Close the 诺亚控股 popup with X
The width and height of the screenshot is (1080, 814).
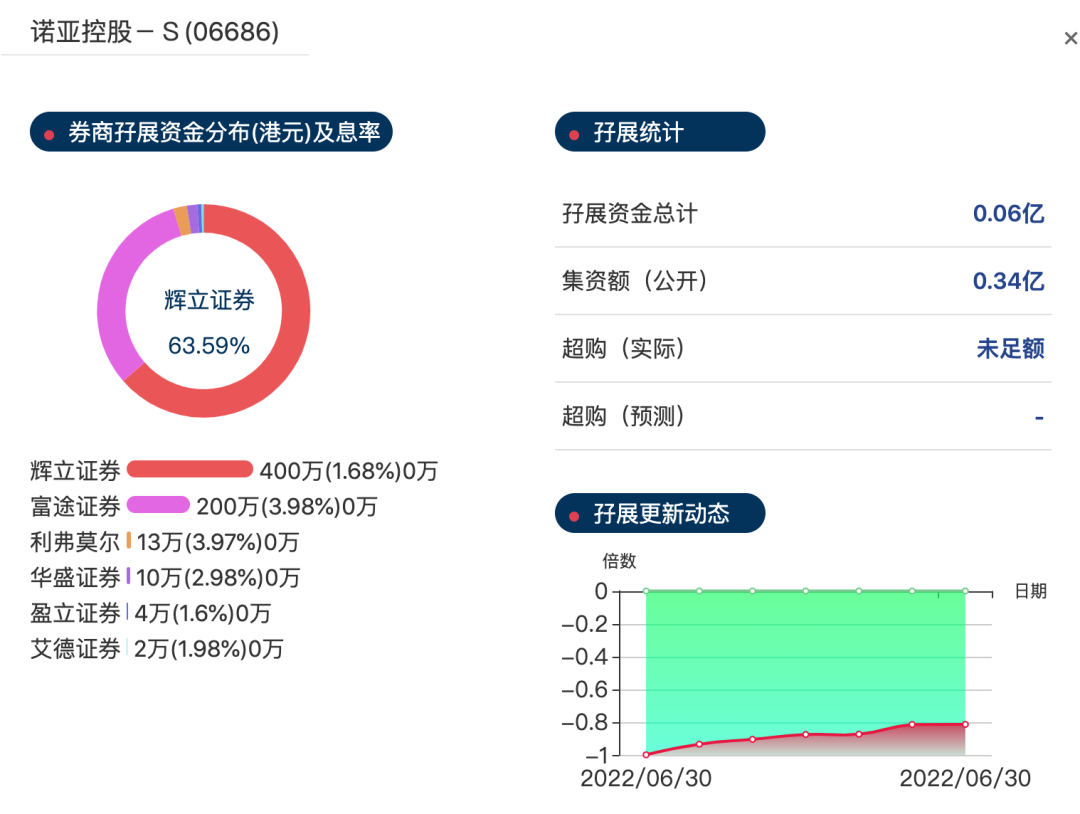click(x=1070, y=39)
